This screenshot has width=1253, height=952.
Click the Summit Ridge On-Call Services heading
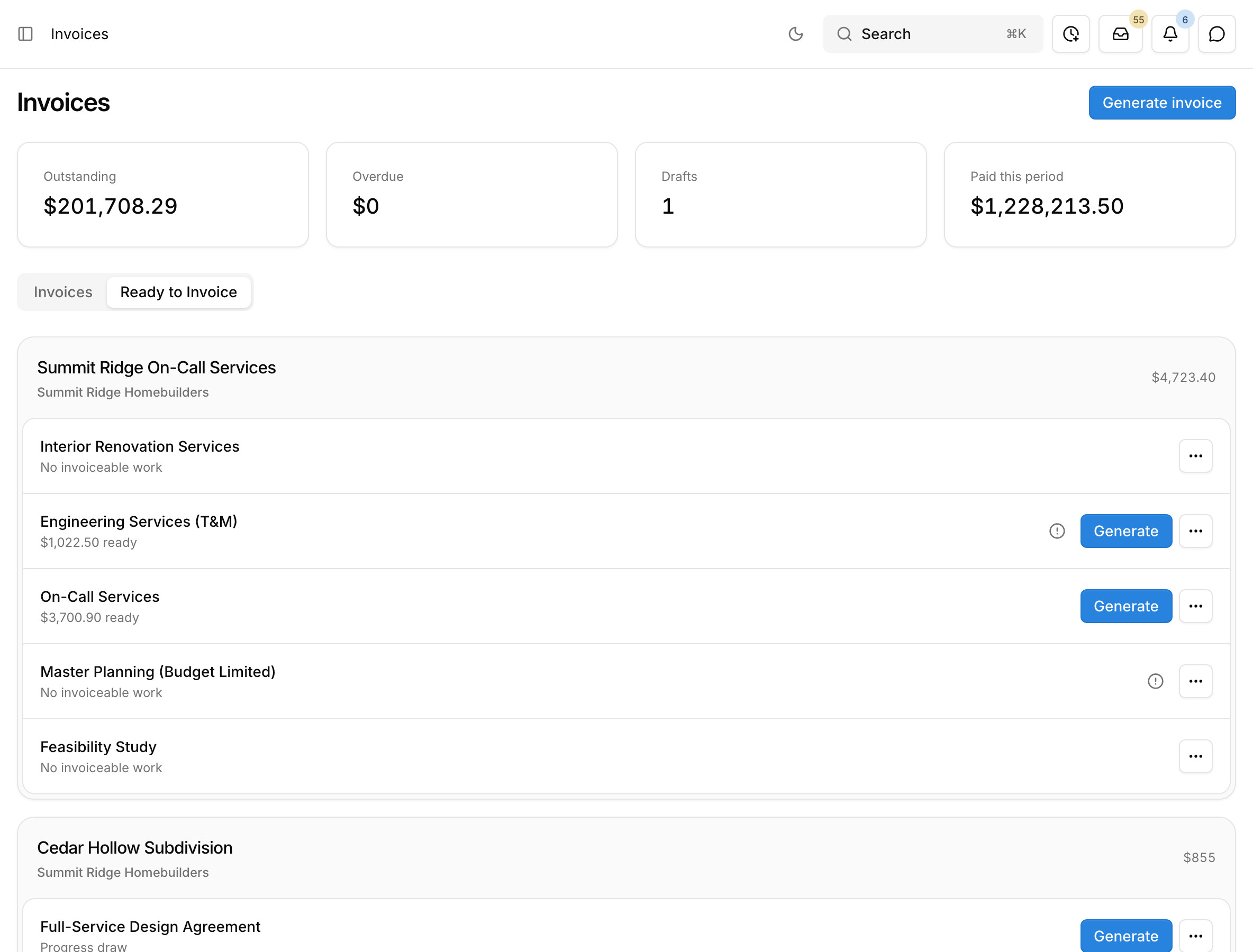(157, 367)
